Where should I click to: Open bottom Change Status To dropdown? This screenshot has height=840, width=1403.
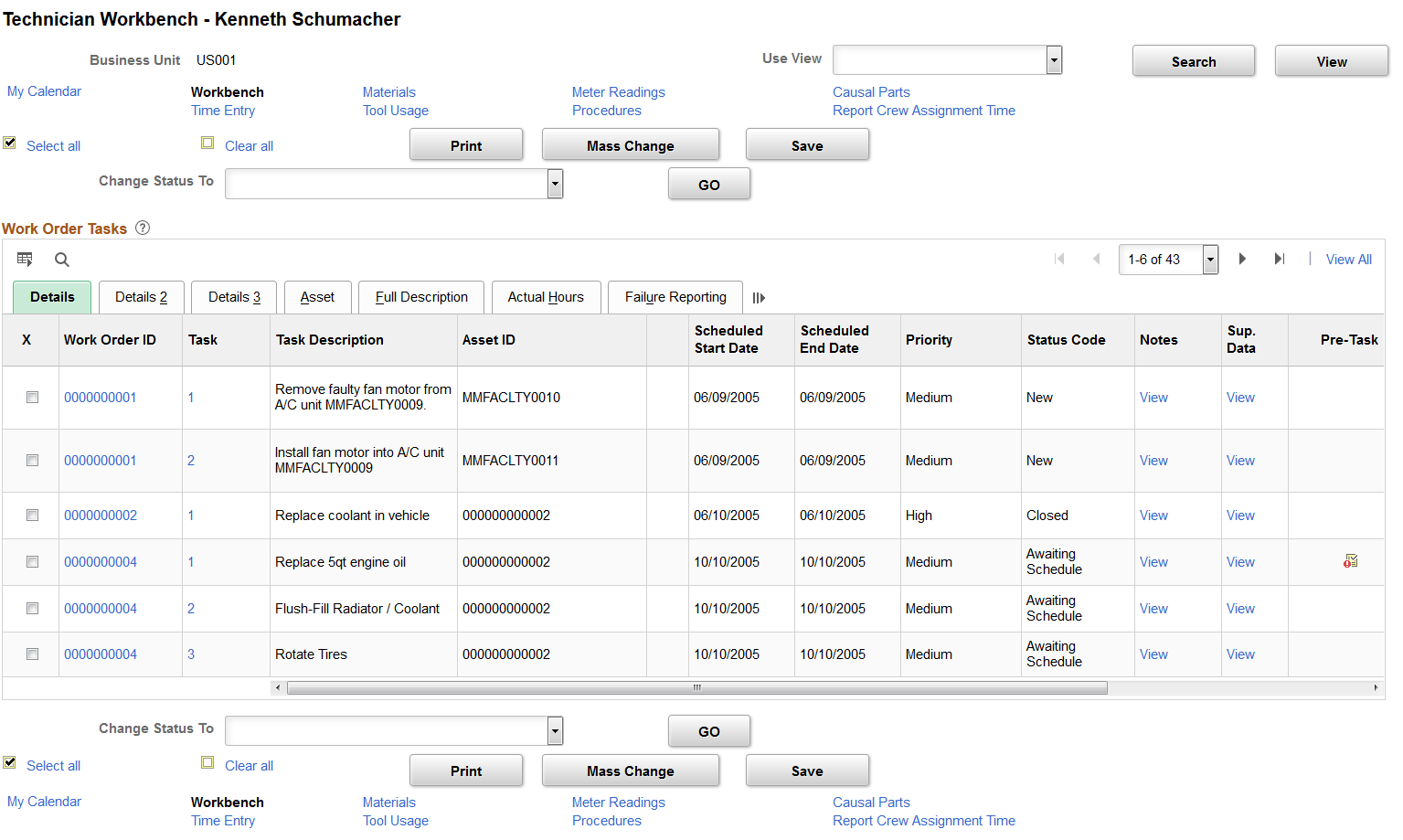pyautogui.click(x=394, y=730)
